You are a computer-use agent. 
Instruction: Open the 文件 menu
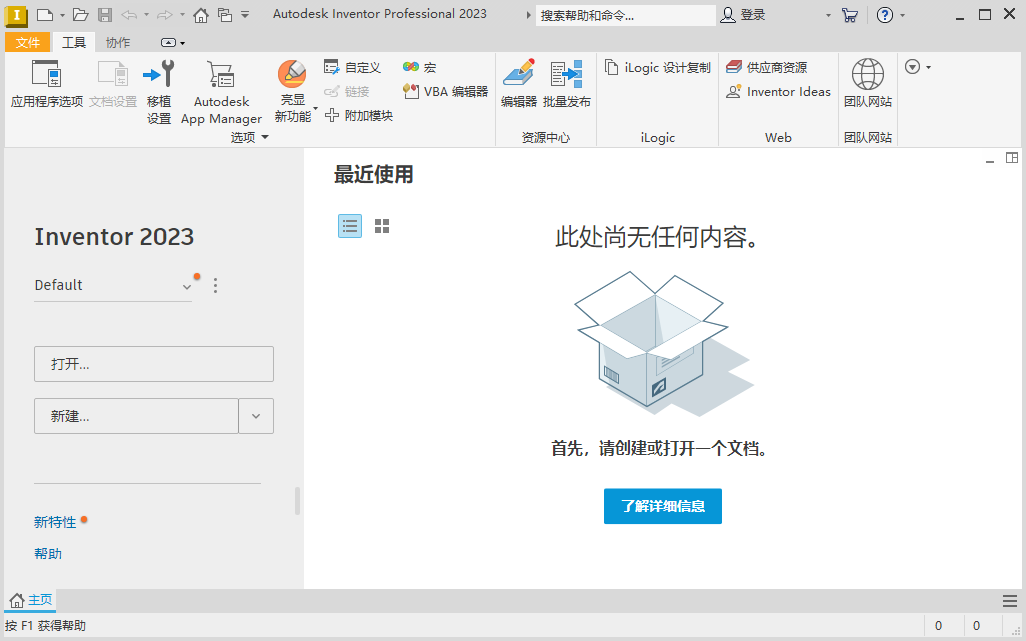click(x=28, y=42)
